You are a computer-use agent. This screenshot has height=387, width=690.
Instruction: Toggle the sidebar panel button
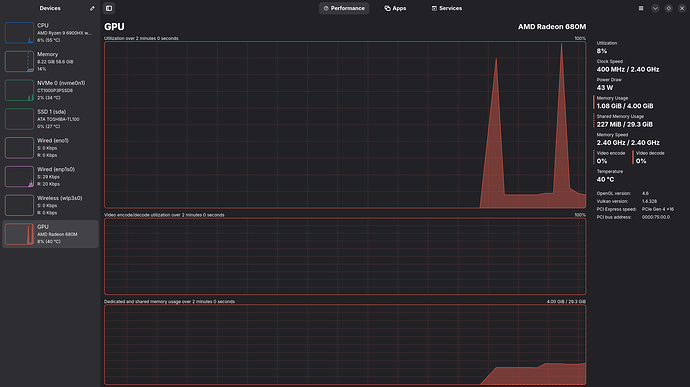point(109,8)
